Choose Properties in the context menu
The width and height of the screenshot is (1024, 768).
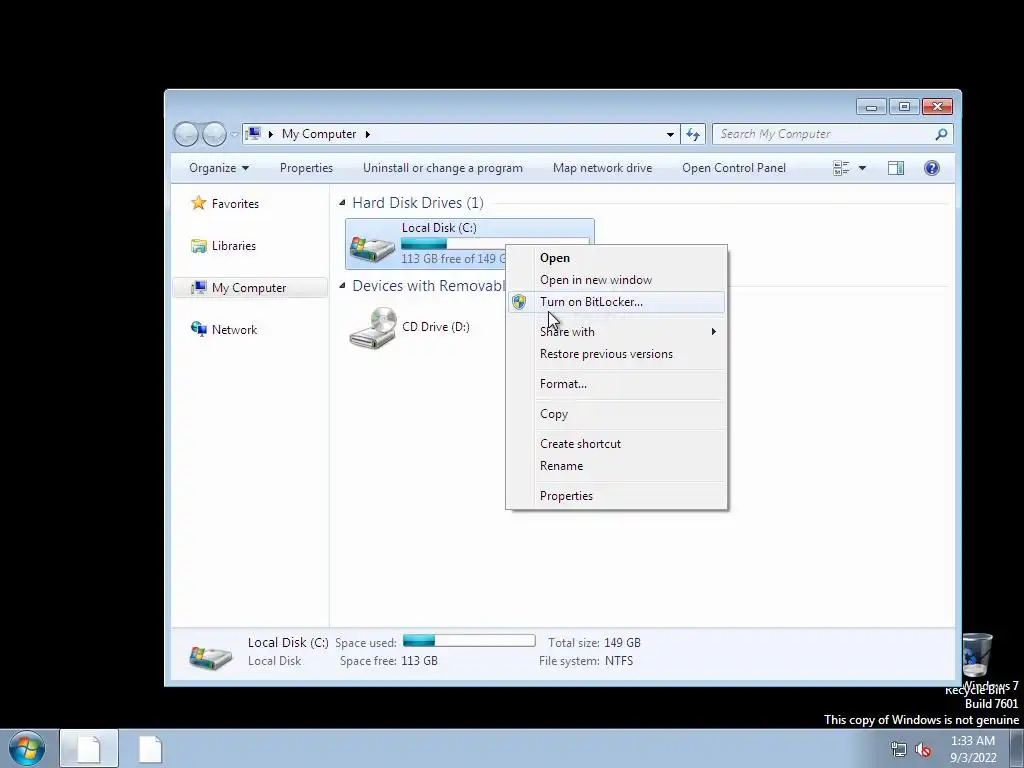tap(616, 496)
